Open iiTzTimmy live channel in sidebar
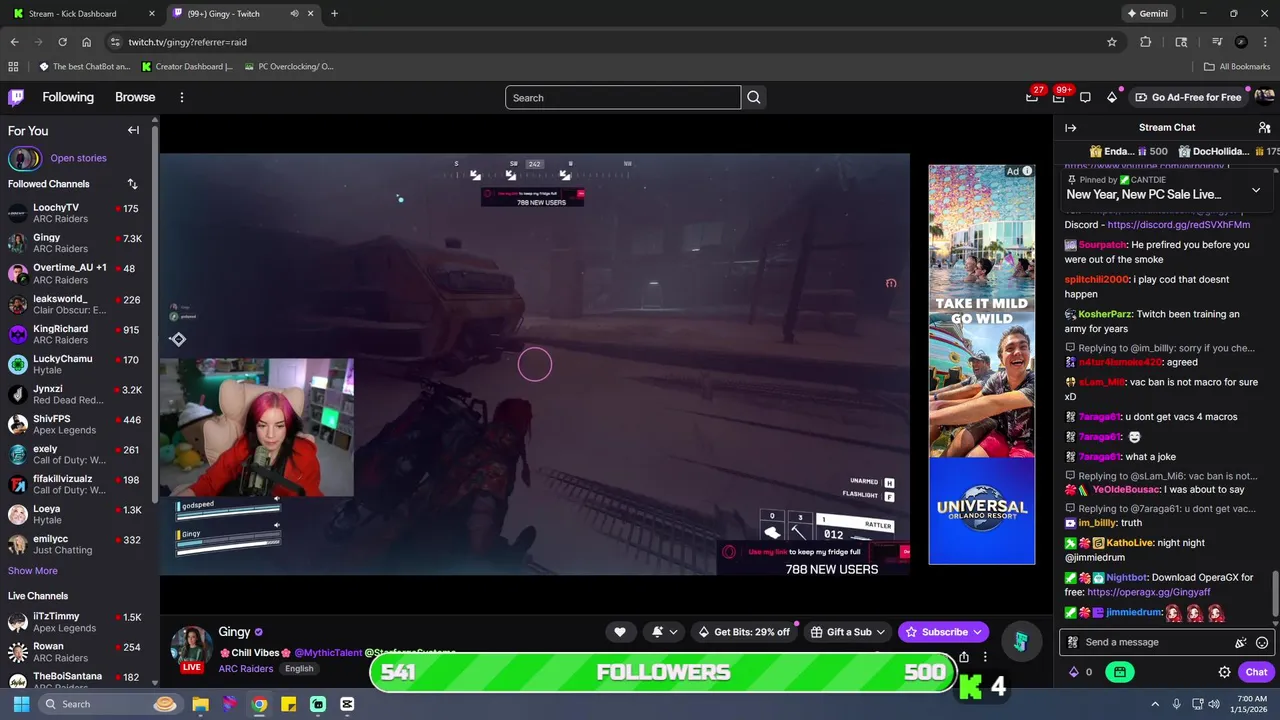The width and height of the screenshot is (1280, 720). pos(76,622)
